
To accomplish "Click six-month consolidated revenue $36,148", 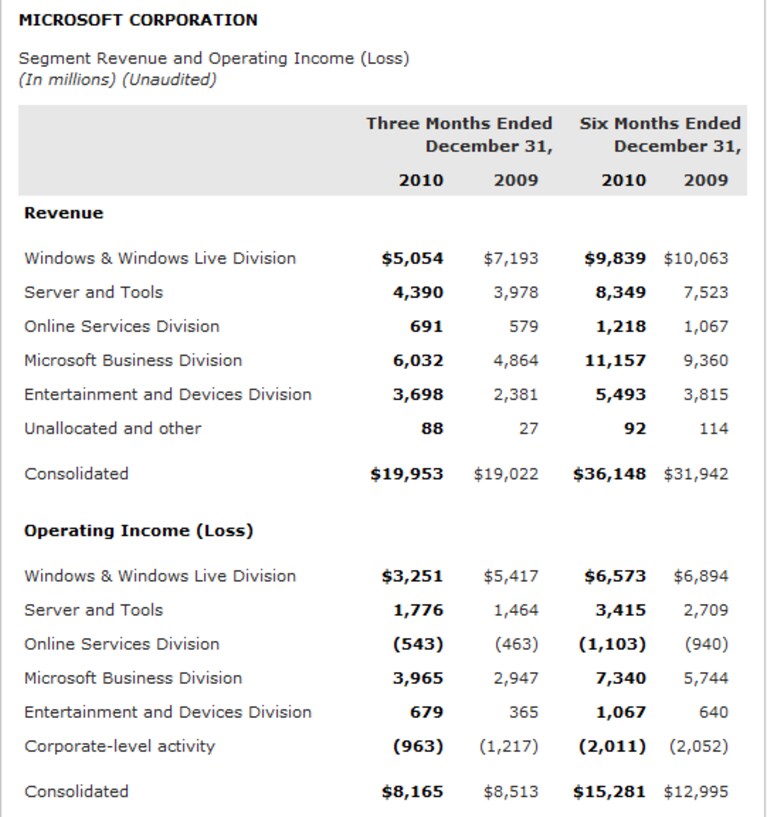I will [610, 474].
